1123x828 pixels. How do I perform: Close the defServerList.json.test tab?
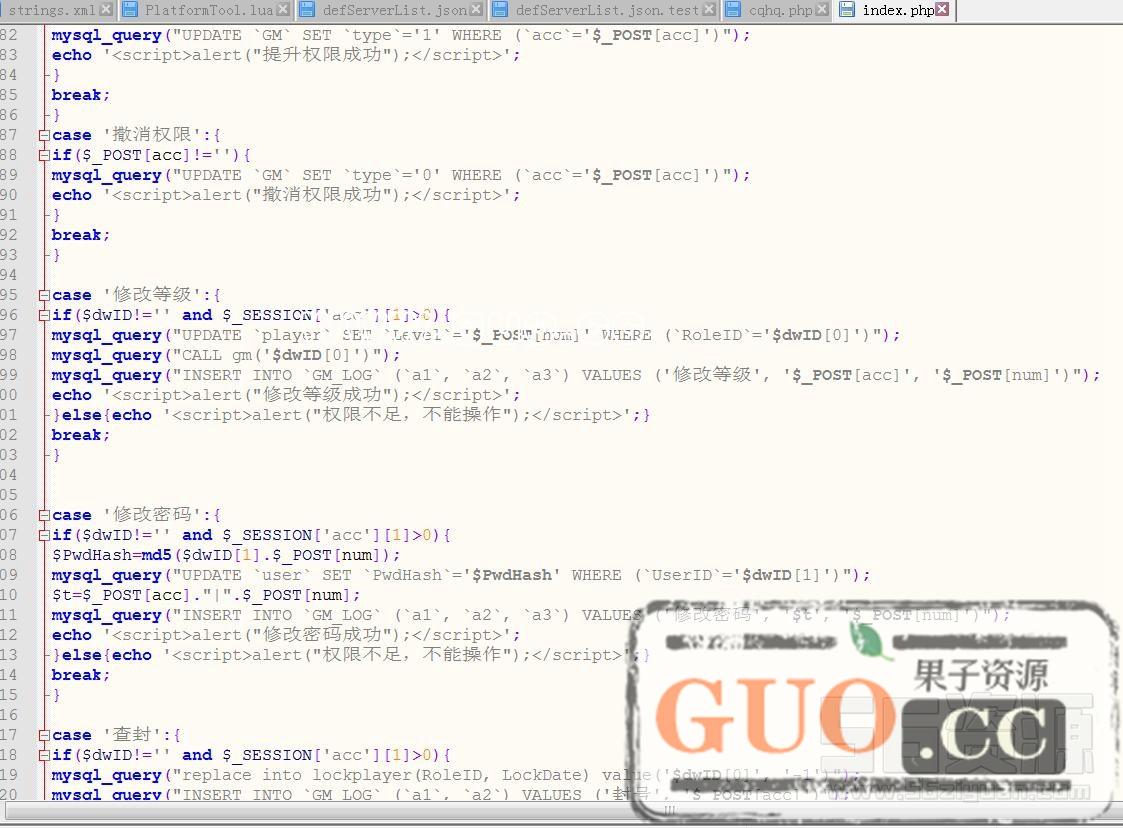[709, 10]
